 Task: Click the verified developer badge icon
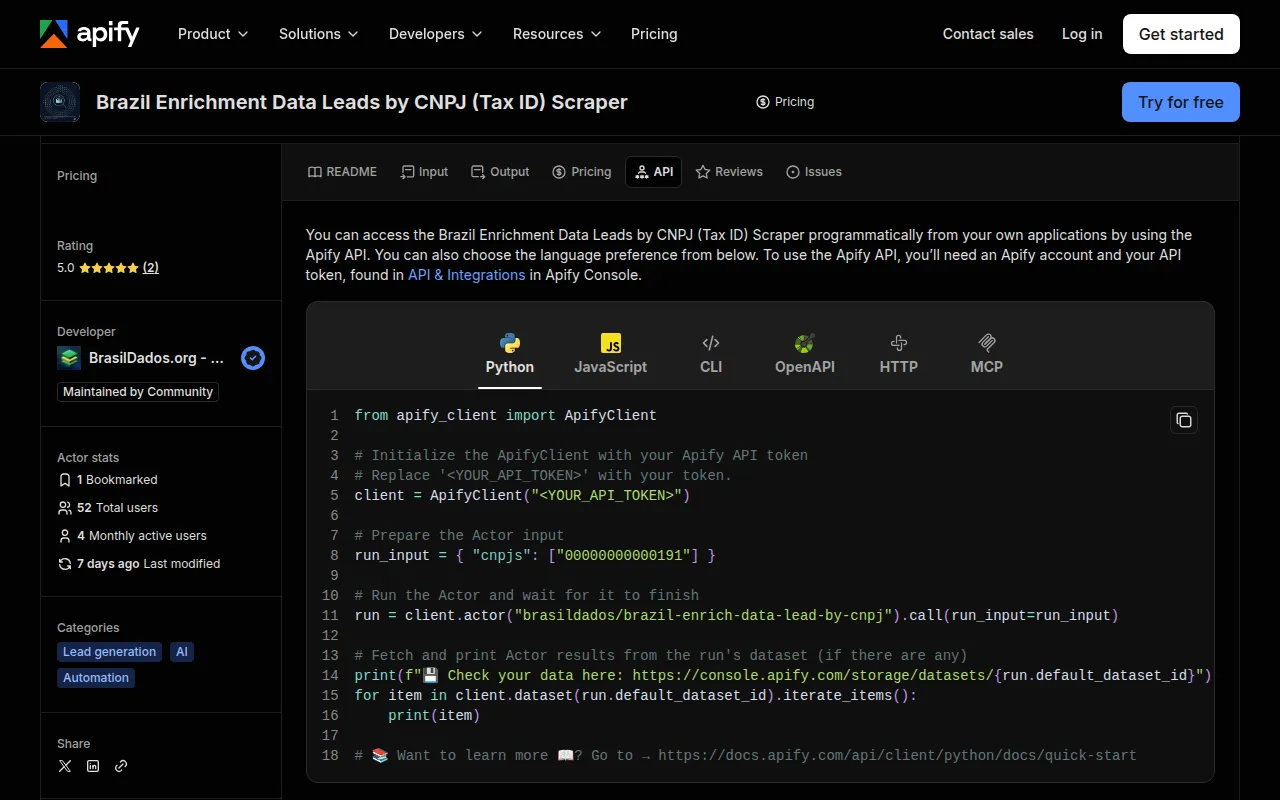253,358
